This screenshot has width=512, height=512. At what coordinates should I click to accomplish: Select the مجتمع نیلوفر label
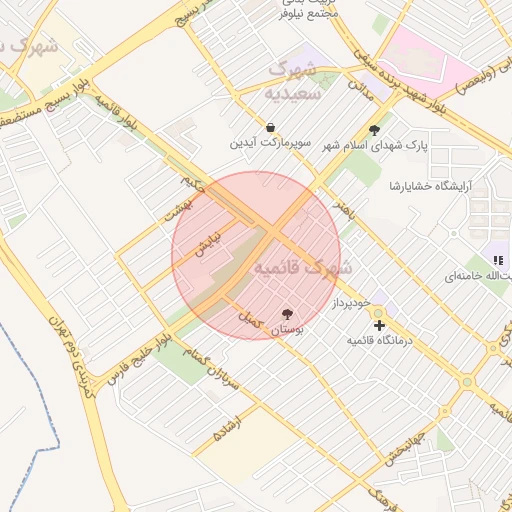click(x=309, y=14)
